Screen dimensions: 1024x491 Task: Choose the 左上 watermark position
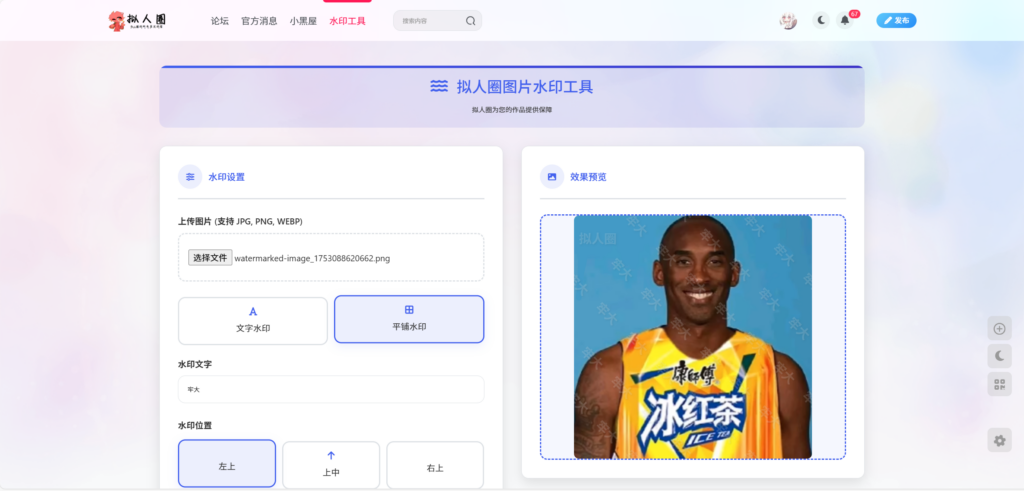coord(227,464)
